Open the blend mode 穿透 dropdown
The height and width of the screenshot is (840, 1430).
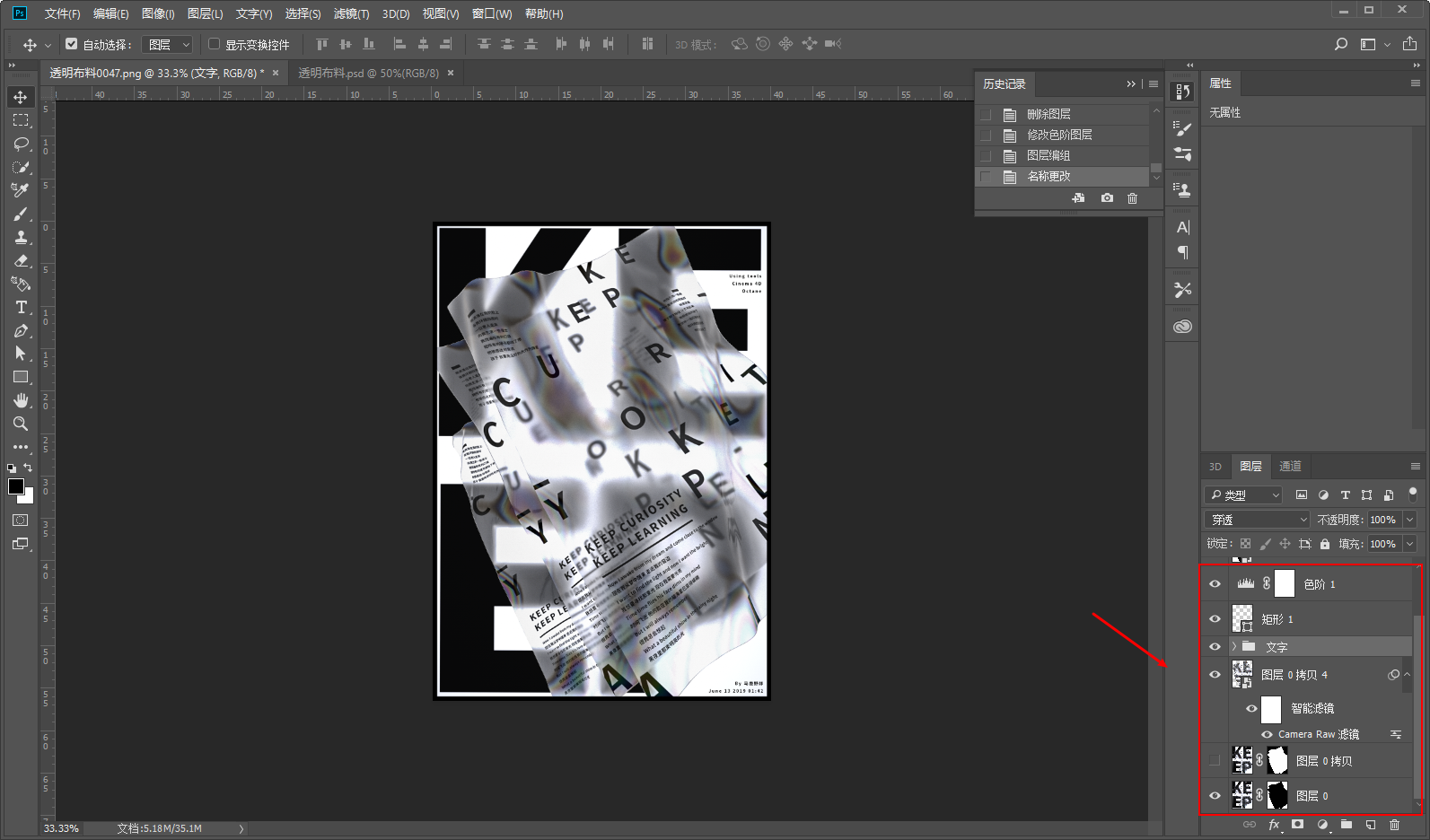coord(1258,520)
